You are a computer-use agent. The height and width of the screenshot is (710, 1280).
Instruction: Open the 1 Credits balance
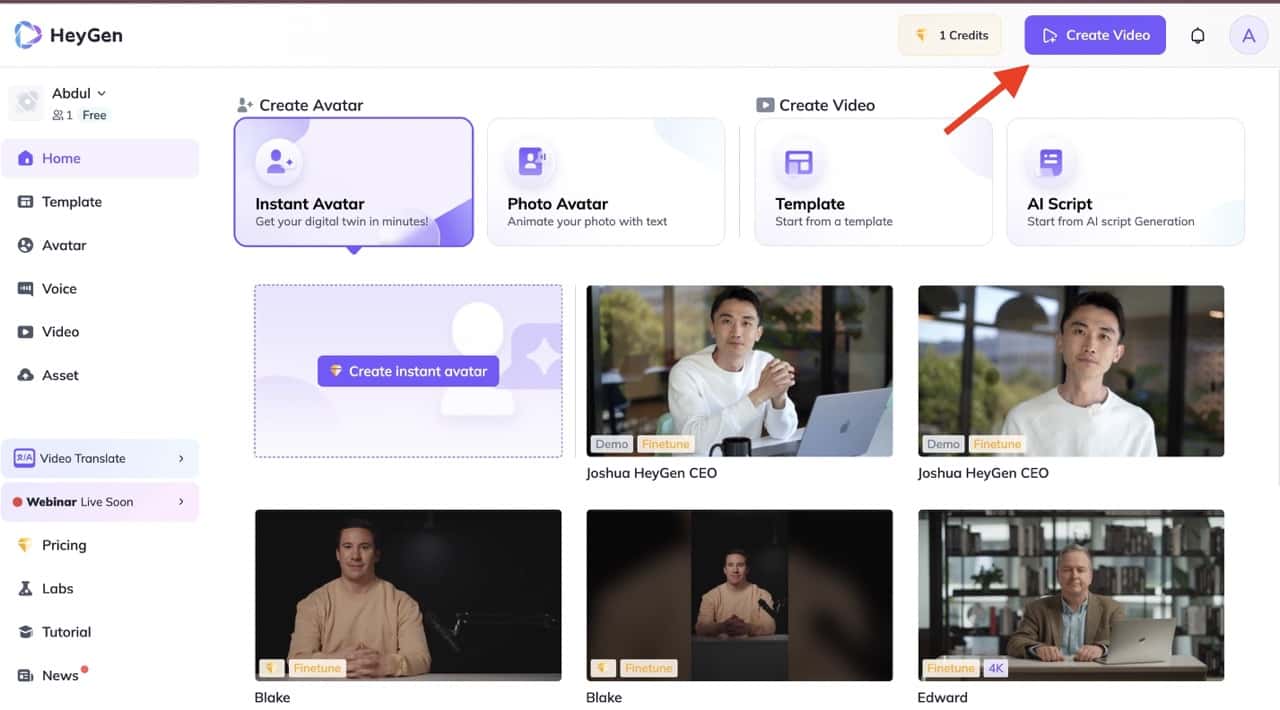point(950,34)
